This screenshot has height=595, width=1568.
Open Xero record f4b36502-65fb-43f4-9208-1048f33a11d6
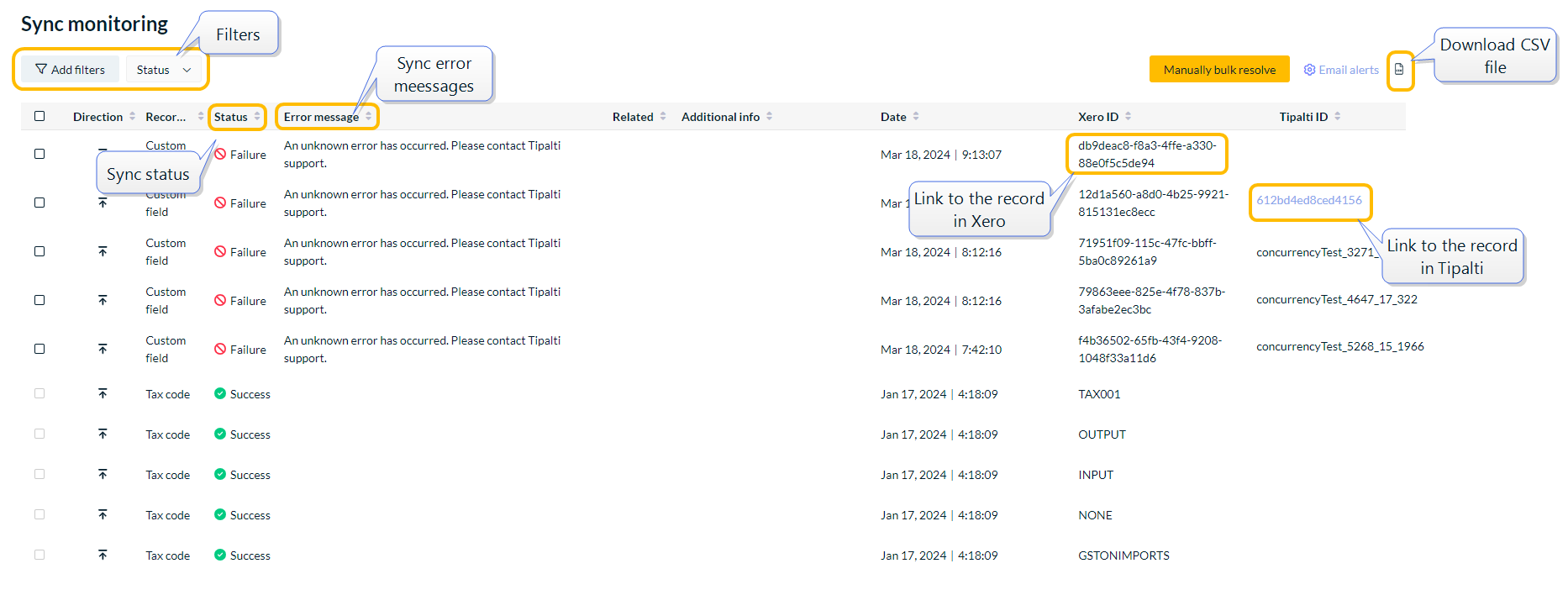coord(1150,349)
